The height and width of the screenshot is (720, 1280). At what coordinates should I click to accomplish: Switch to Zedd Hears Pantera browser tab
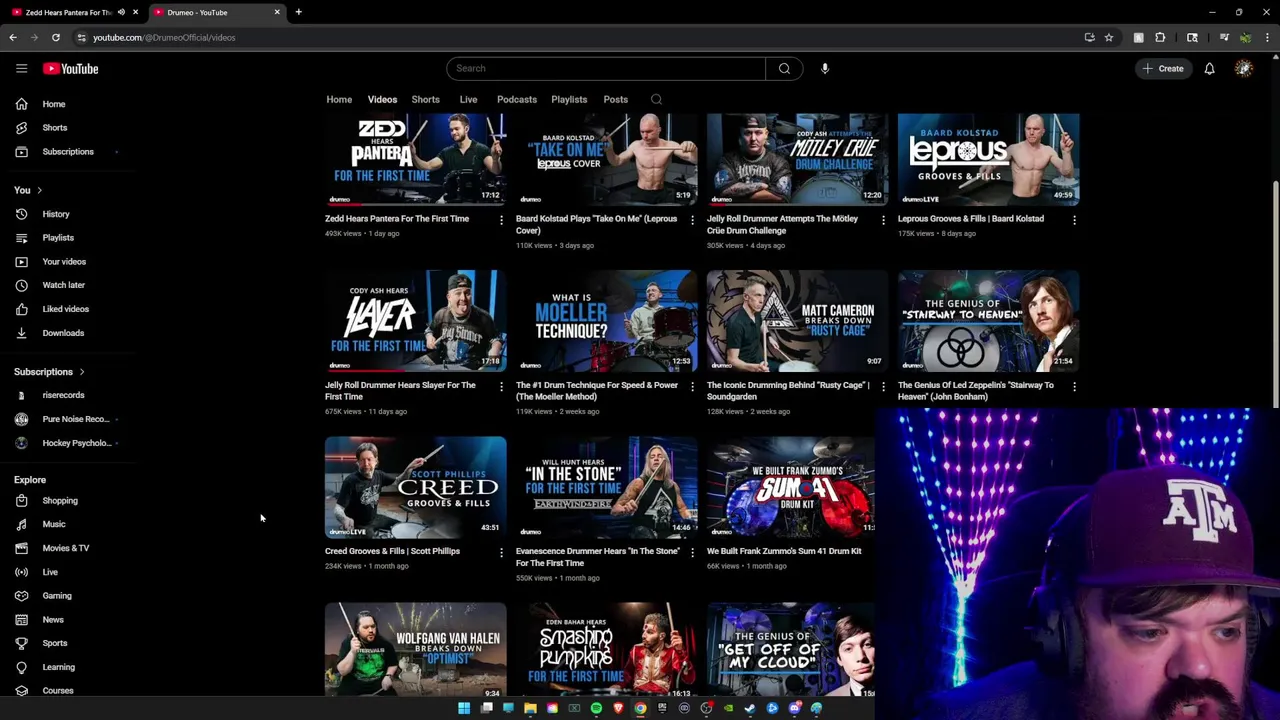[x=68, y=12]
